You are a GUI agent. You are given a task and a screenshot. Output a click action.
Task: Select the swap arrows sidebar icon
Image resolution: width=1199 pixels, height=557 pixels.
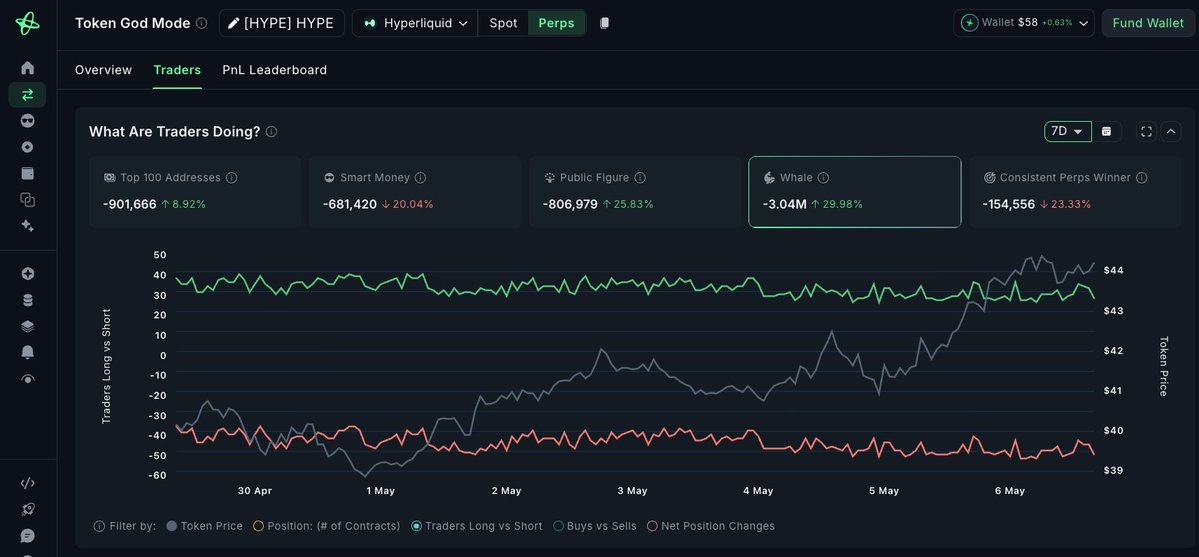pos(28,95)
